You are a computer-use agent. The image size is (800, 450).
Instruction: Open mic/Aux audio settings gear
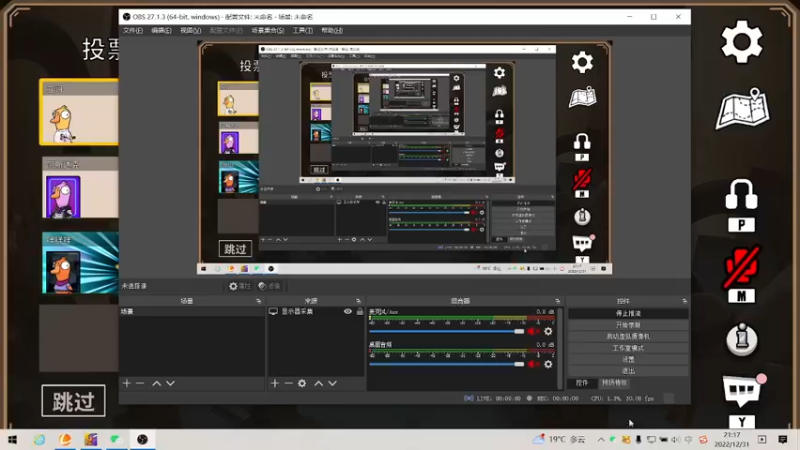pyautogui.click(x=548, y=332)
